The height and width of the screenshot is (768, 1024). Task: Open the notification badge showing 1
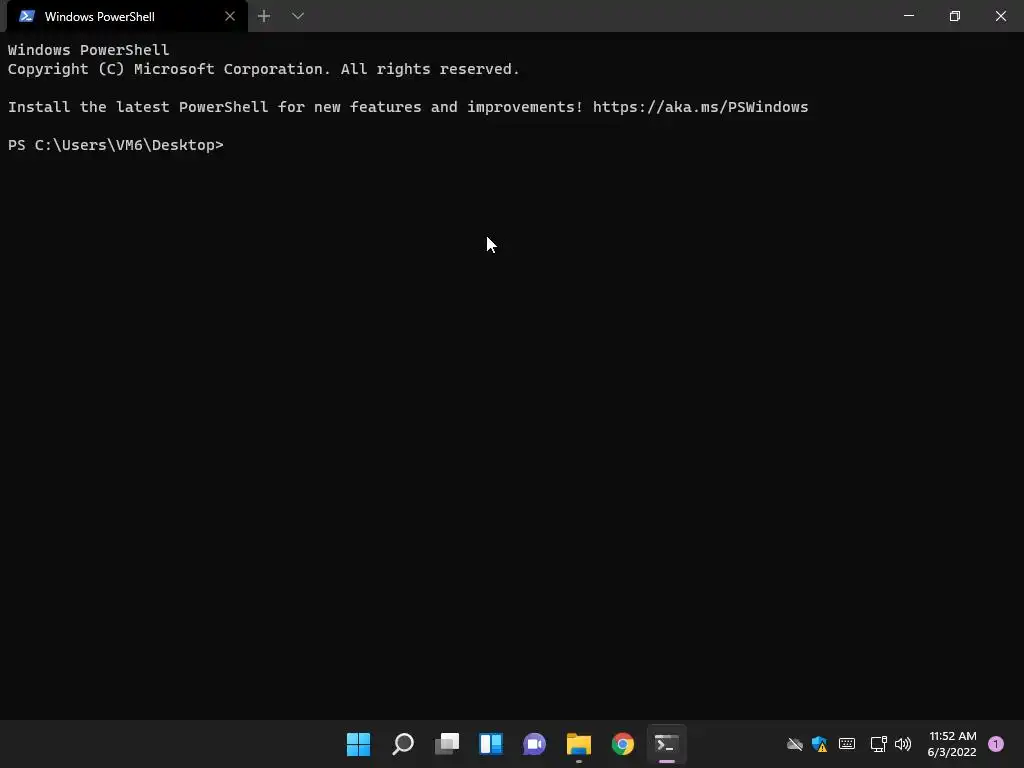pos(996,744)
